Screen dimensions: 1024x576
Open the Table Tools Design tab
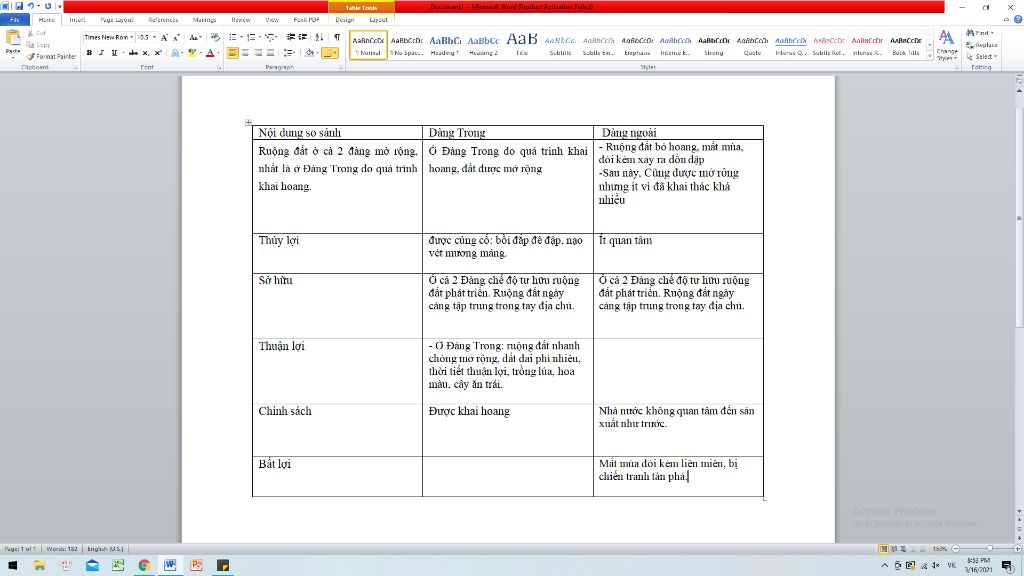click(x=345, y=19)
